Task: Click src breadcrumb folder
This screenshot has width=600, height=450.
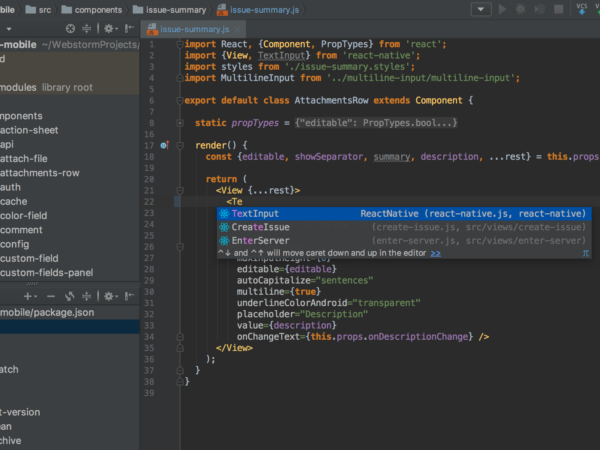Action: click(38, 10)
